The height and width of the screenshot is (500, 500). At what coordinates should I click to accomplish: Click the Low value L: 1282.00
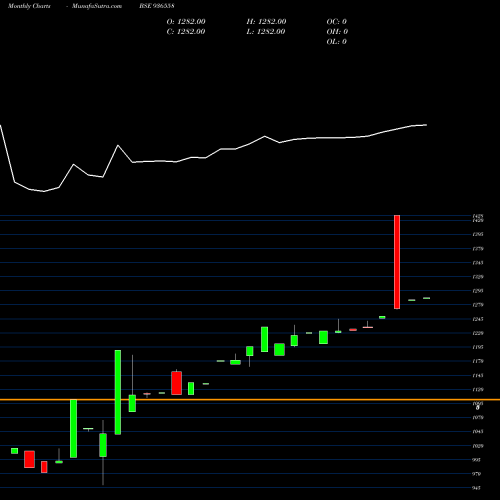pyautogui.click(x=266, y=32)
